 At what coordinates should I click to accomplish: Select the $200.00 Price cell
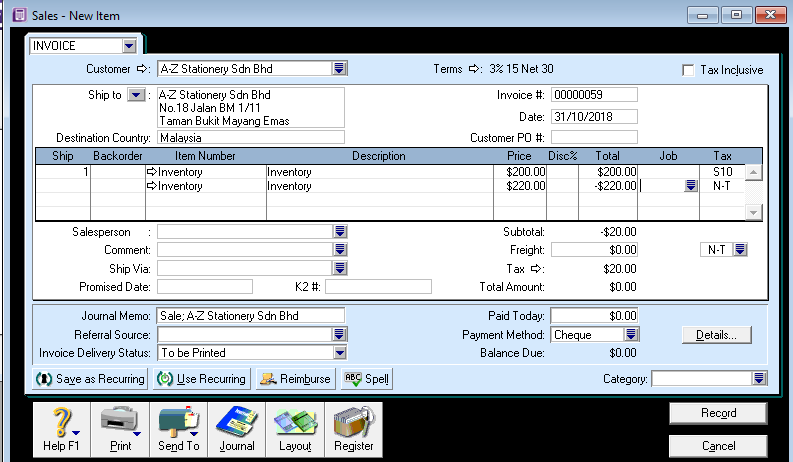coord(520,172)
